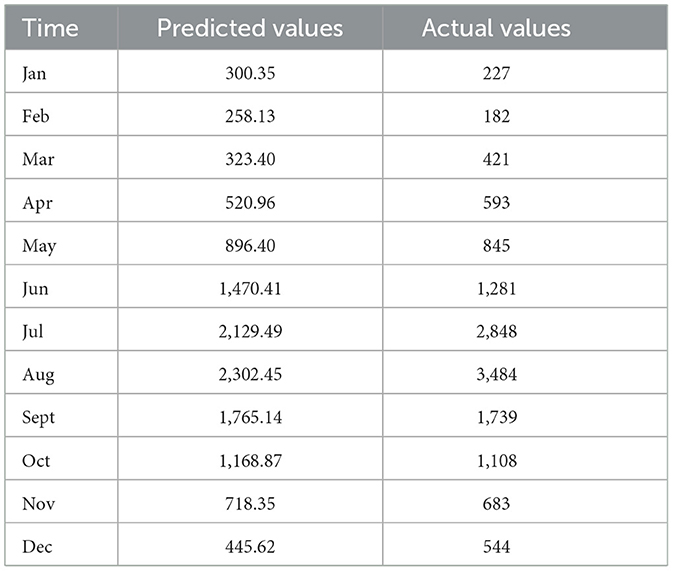
Task: Click the Dec predicted value 445.62
Action: 250,546
